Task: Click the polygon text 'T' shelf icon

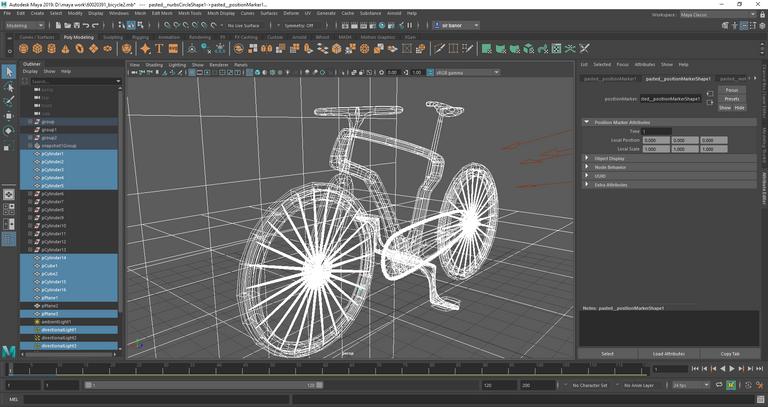Action: (159, 48)
